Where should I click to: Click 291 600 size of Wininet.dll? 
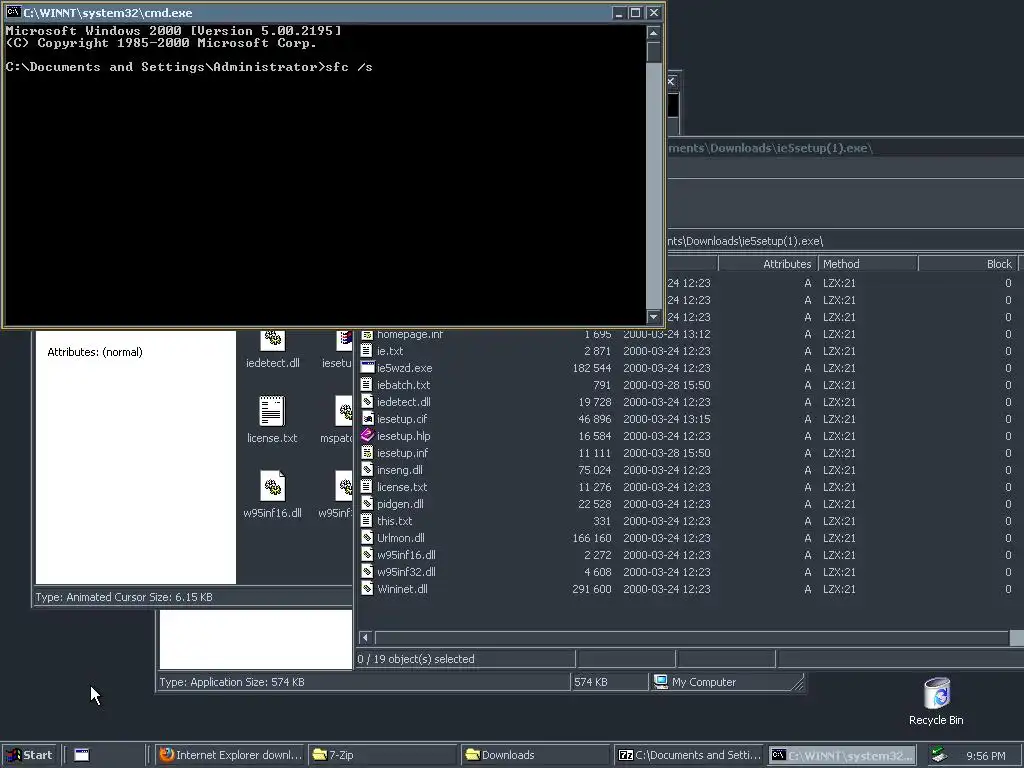click(x=592, y=588)
